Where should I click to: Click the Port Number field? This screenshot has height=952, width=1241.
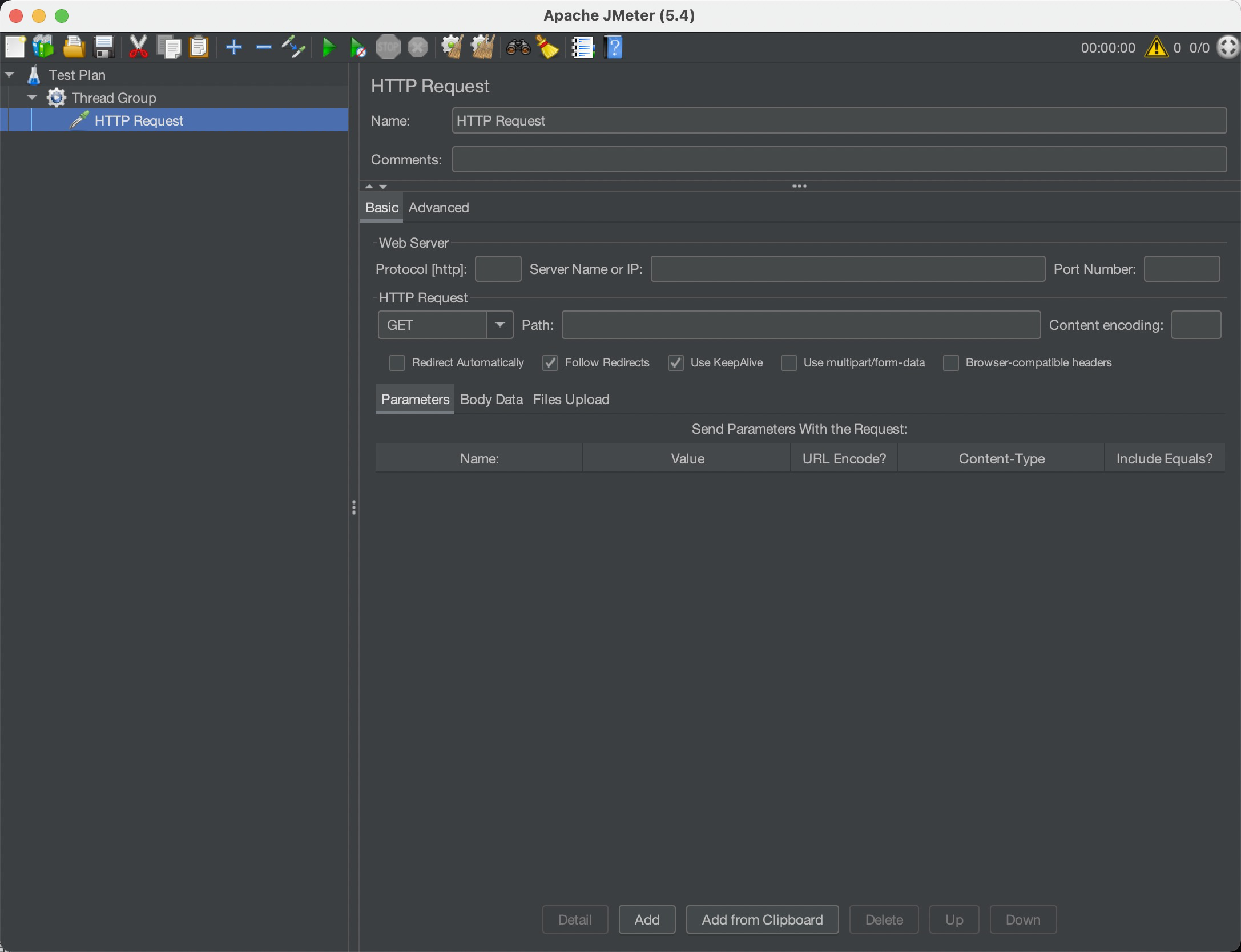pyautogui.click(x=1182, y=269)
